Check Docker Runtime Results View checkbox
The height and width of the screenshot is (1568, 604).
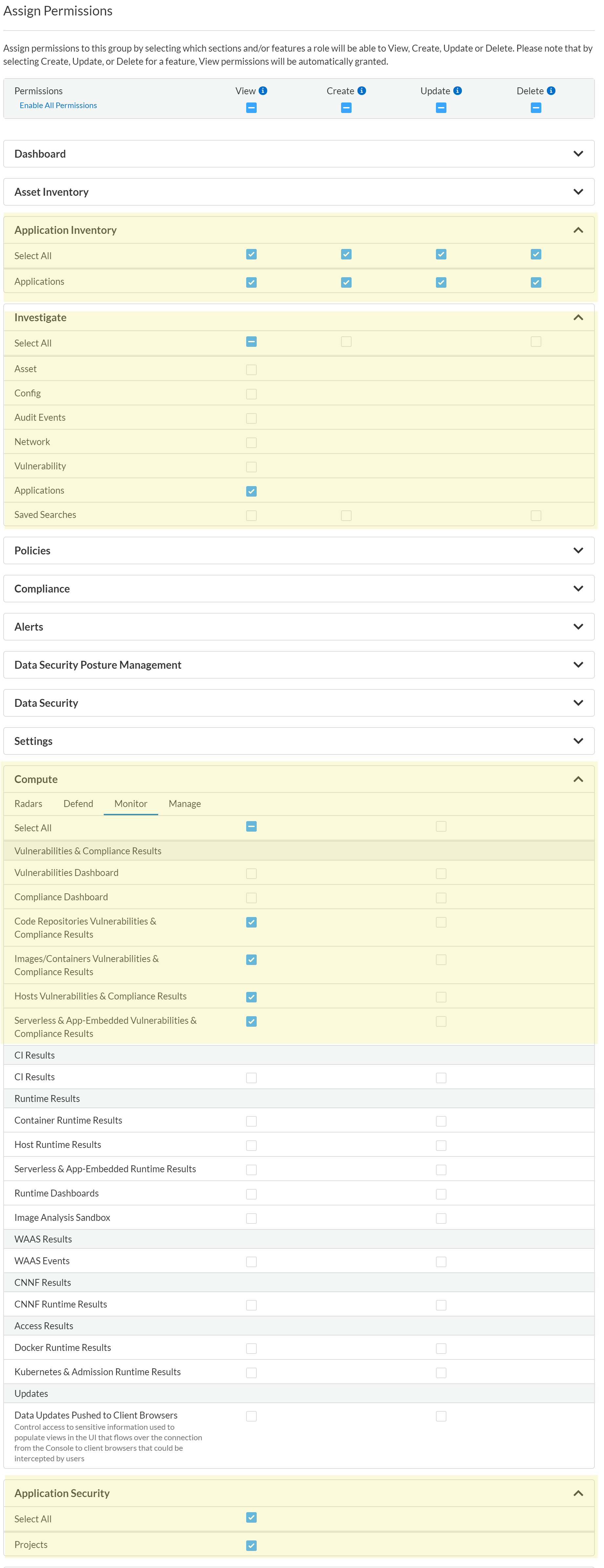251,1349
